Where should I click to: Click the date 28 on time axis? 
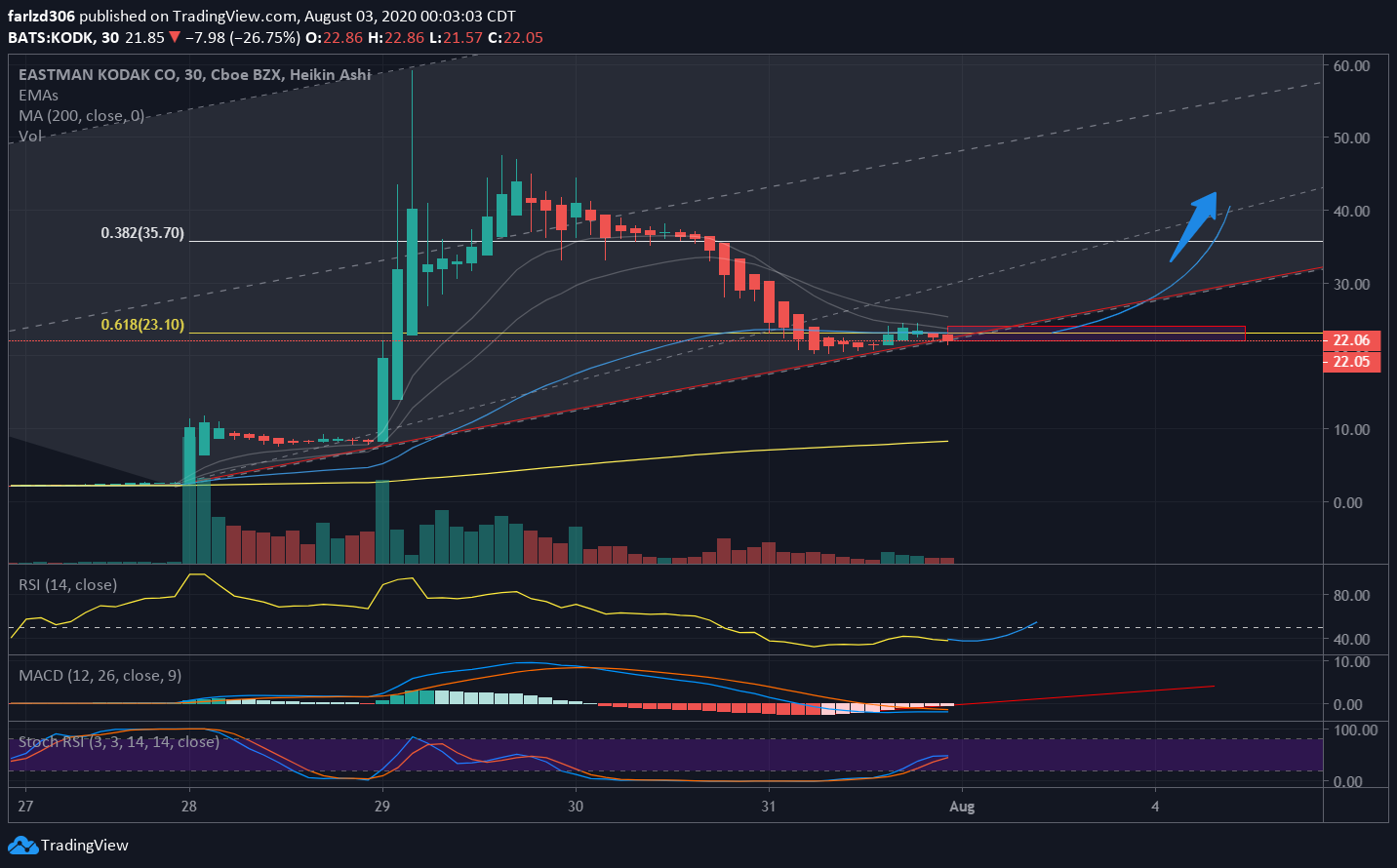pyautogui.click(x=188, y=806)
